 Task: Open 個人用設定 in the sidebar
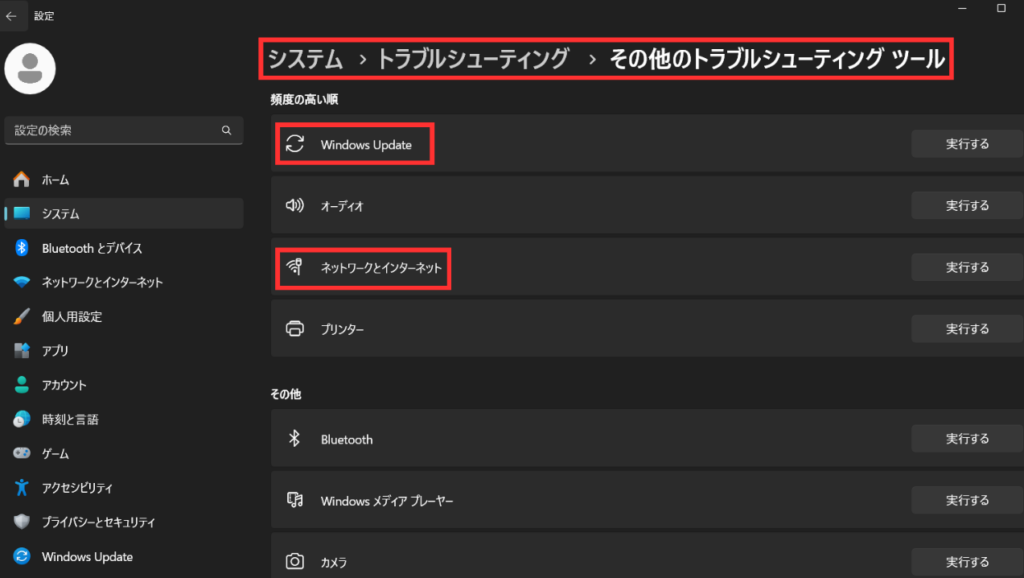pyautogui.click(x=124, y=316)
